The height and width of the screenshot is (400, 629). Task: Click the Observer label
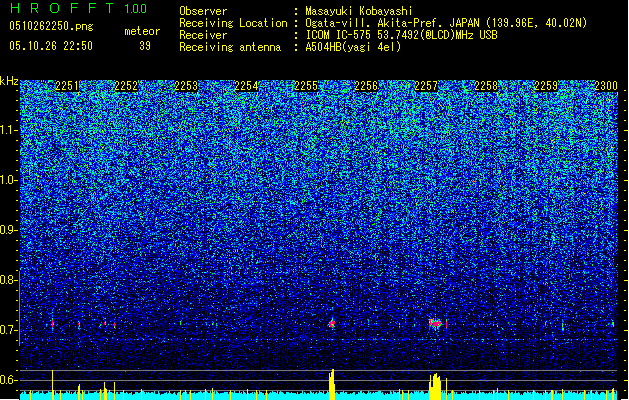coord(203,11)
